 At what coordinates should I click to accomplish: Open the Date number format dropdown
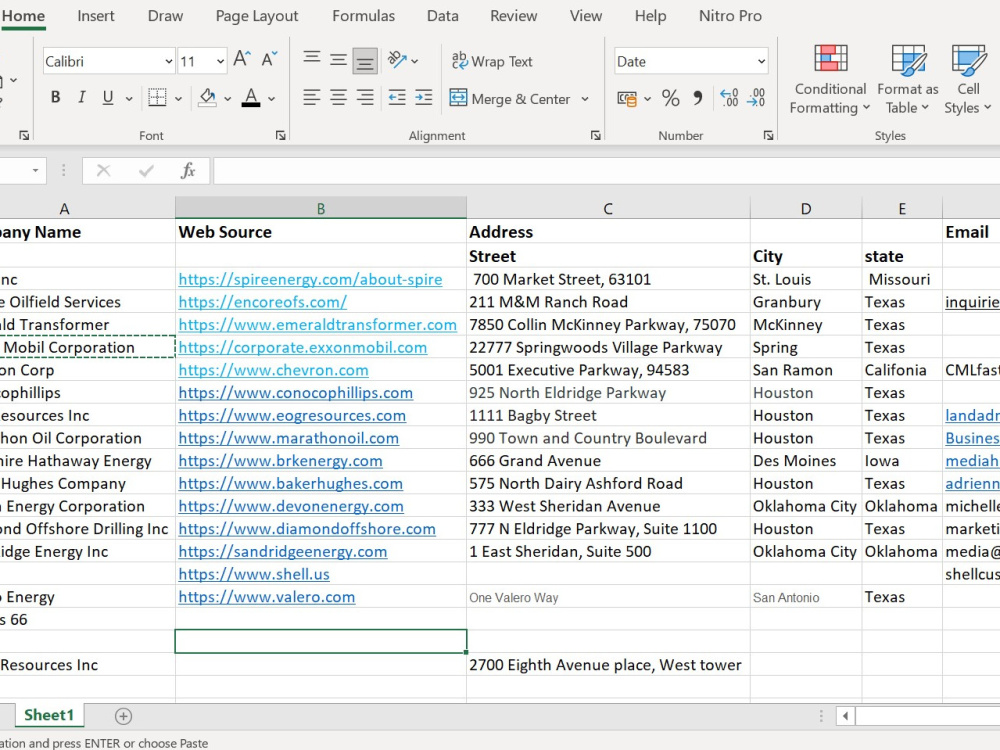click(761, 61)
